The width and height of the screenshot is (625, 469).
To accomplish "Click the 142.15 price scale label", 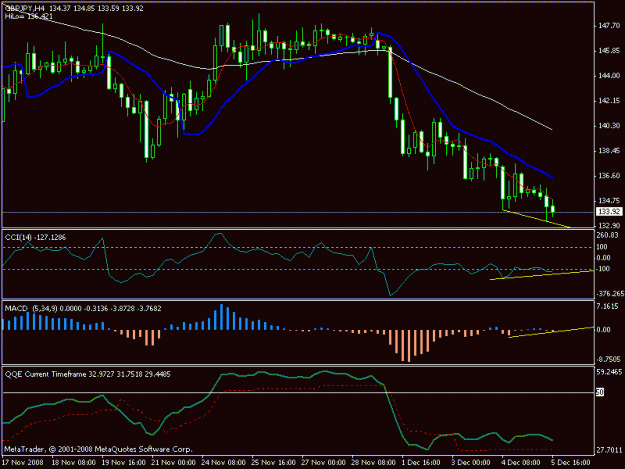I will pos(609,101).
